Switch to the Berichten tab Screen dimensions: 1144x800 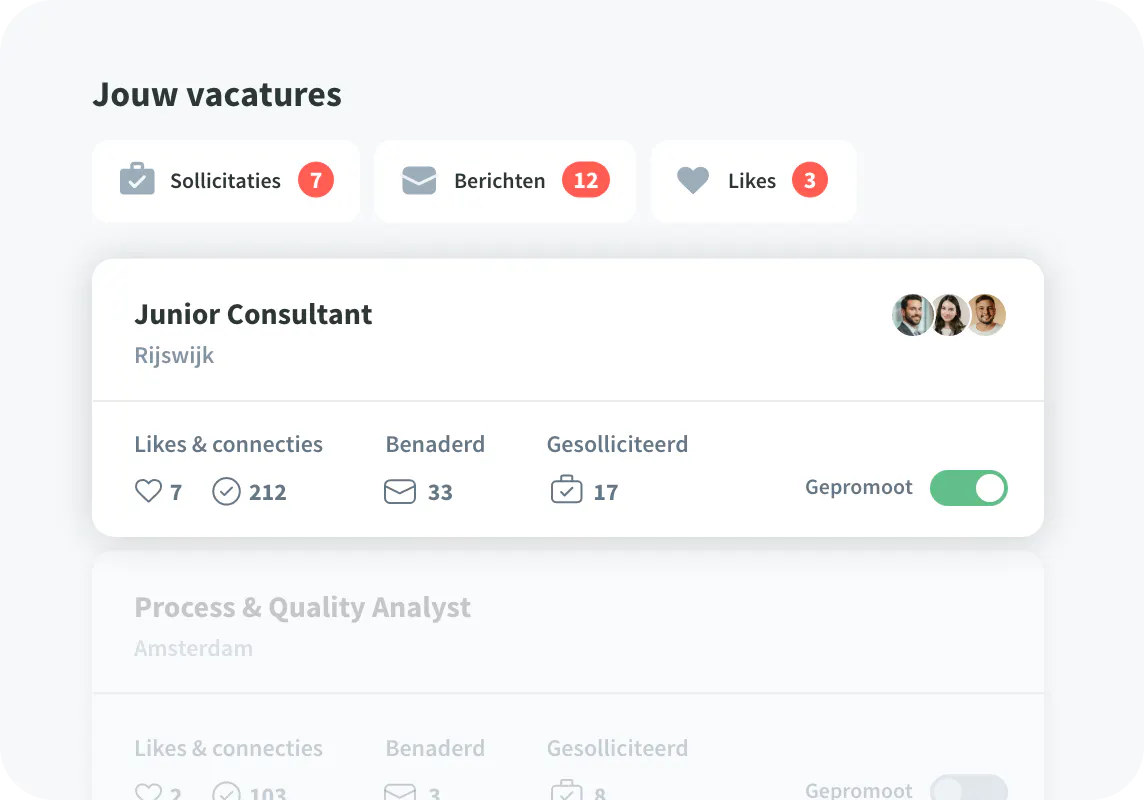500,181
